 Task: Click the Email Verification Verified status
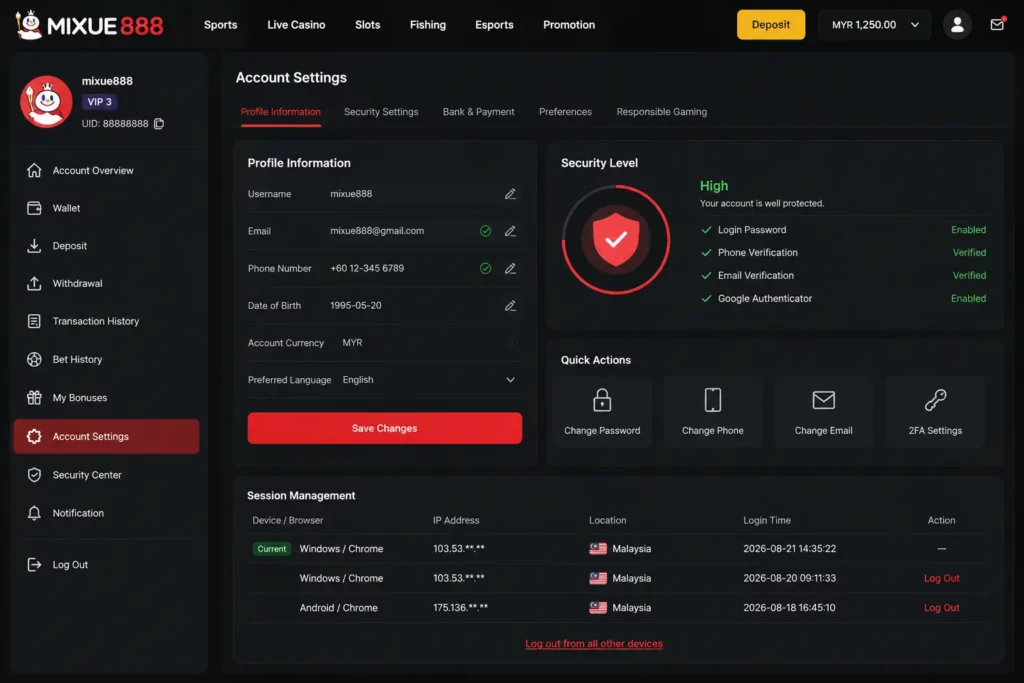click(x=969, y=276)
